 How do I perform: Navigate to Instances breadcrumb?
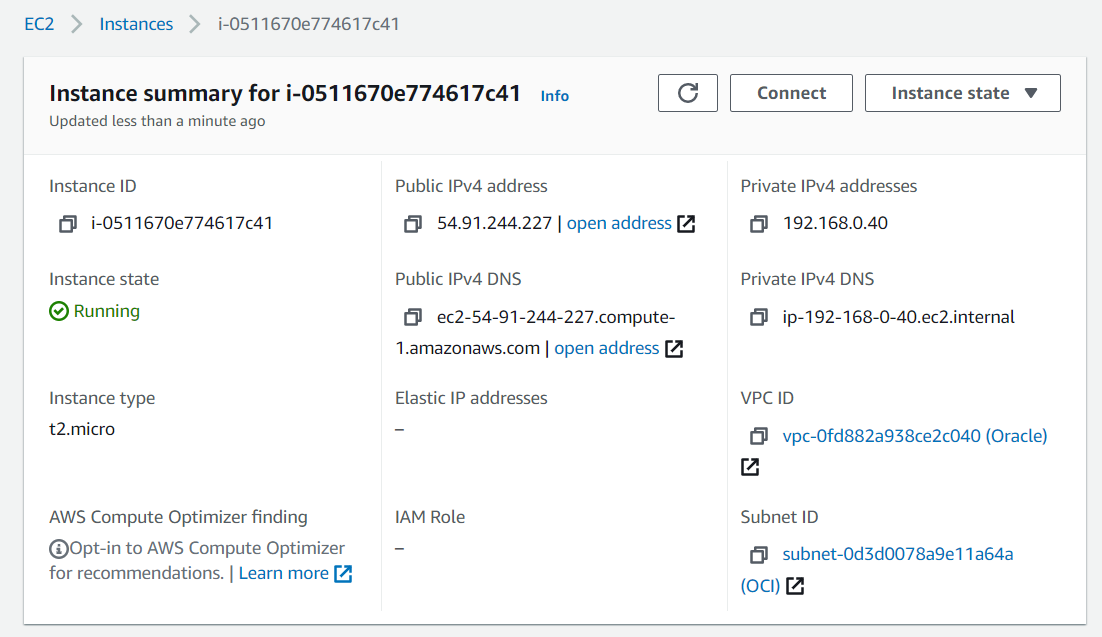[136, 24]
